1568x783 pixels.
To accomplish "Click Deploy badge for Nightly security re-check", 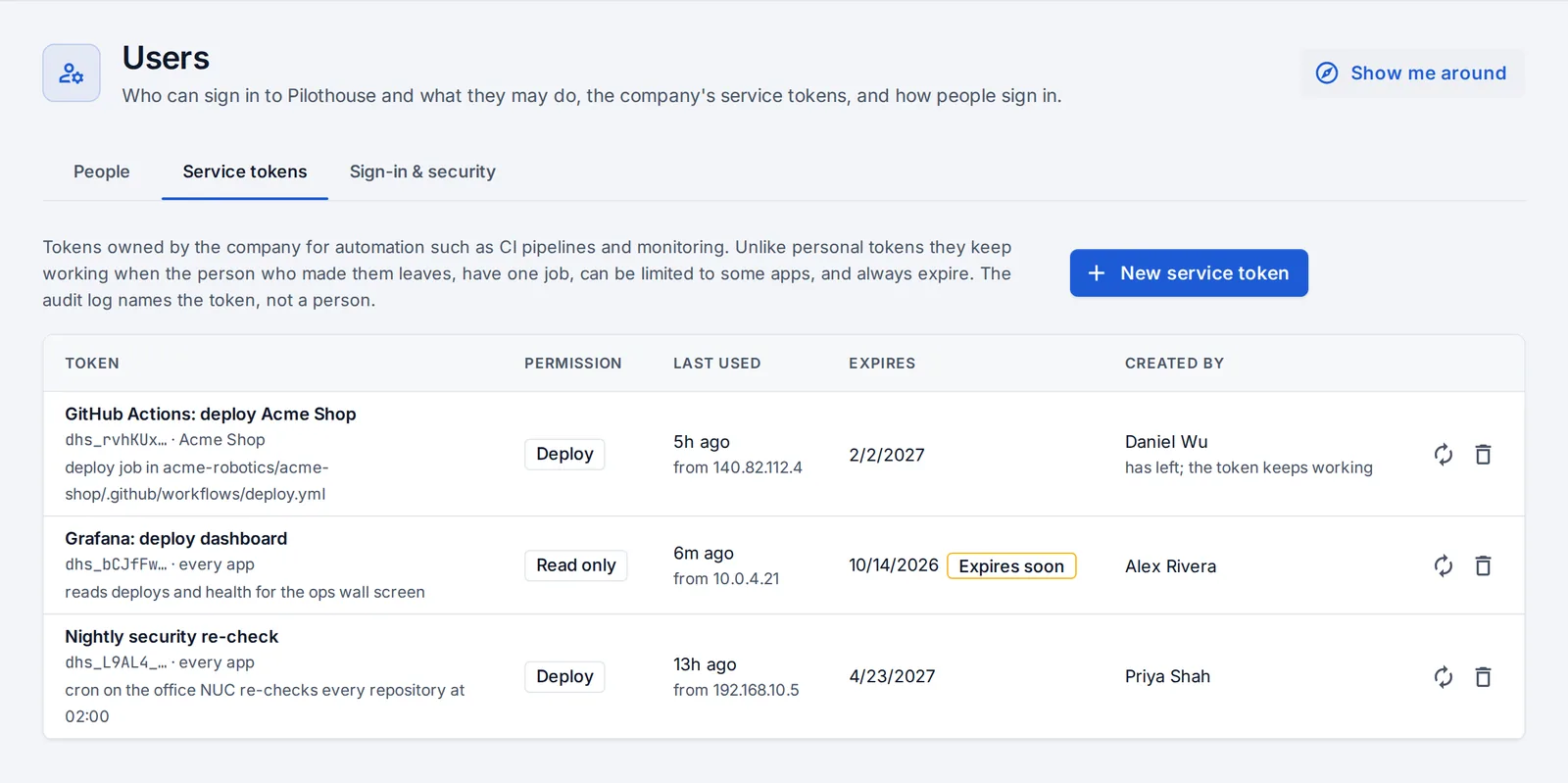I will click(x=564, y=676).
